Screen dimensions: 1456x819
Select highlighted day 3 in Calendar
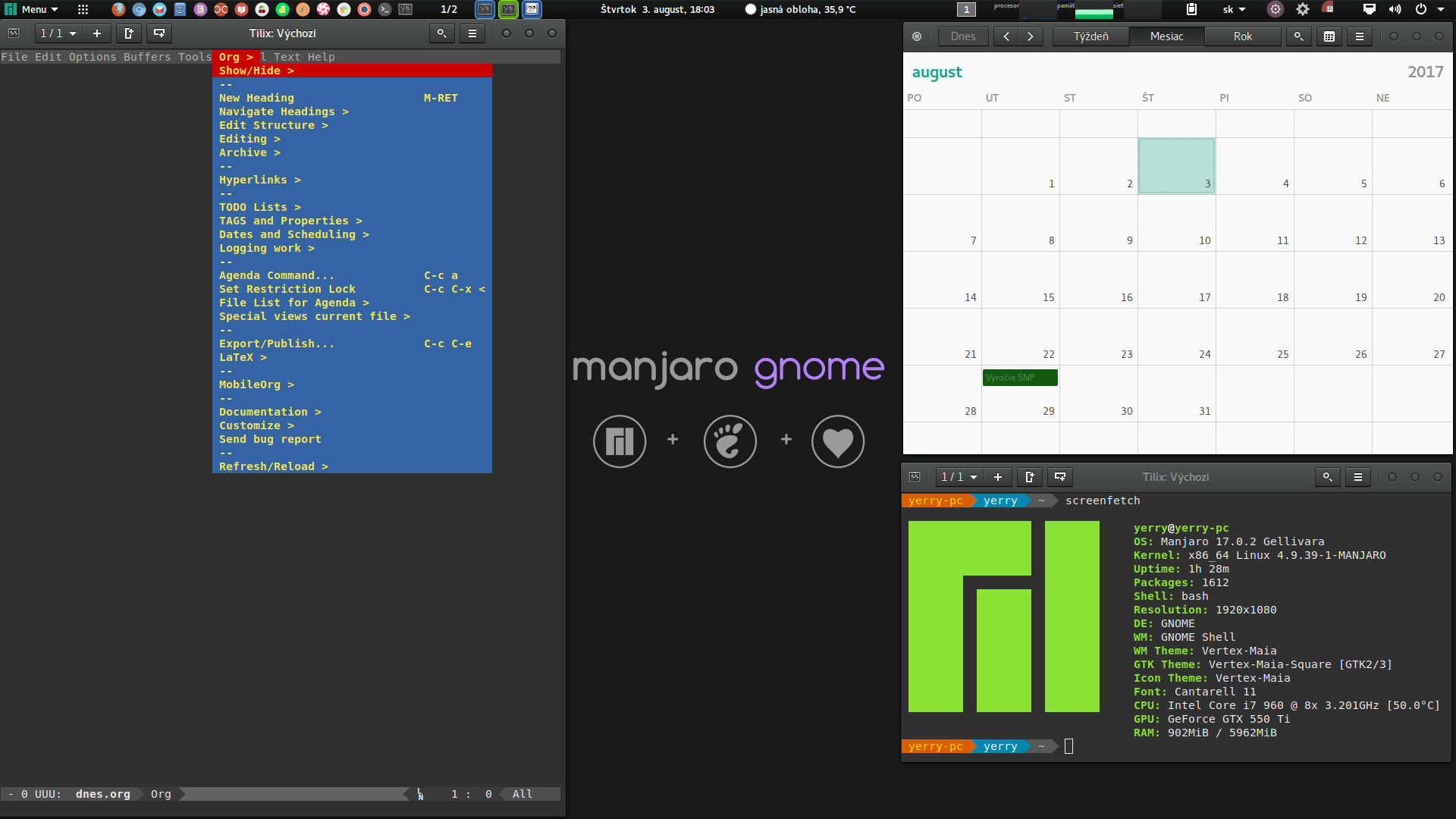[x=1176, y=166]
